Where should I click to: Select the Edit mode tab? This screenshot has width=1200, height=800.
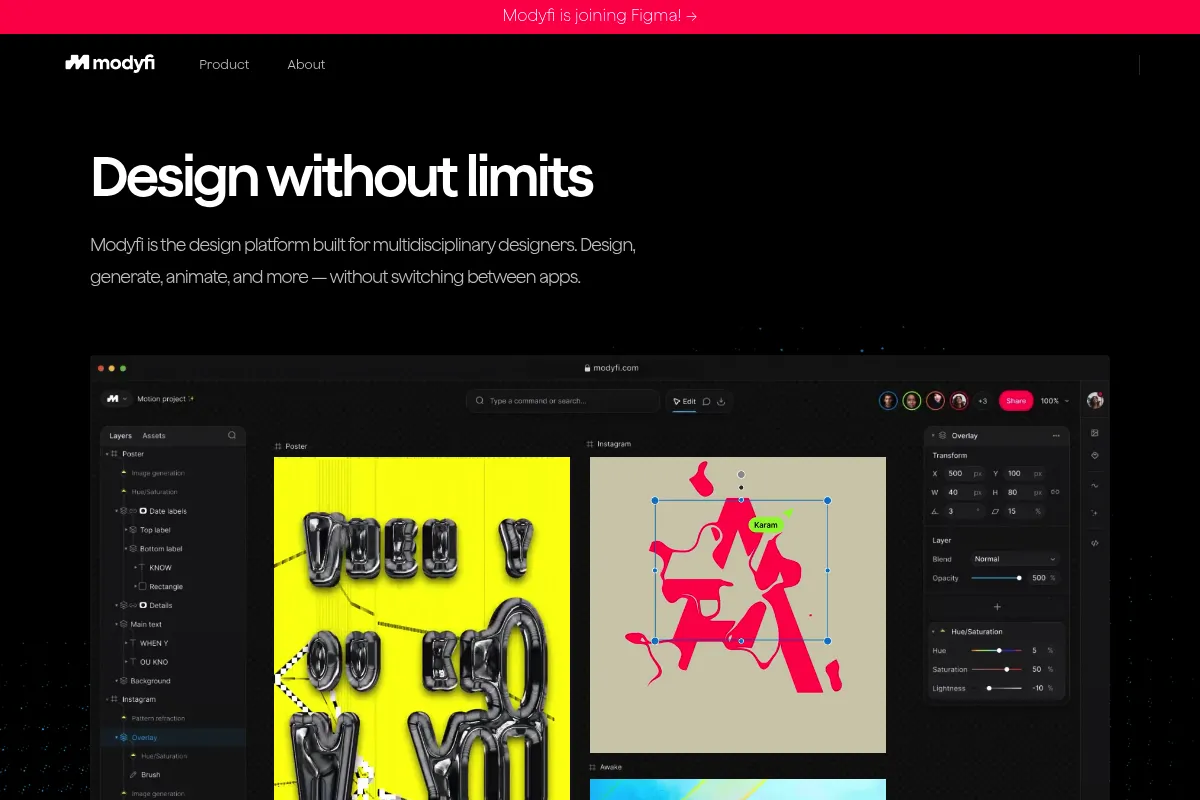click(x=684, y=401)
